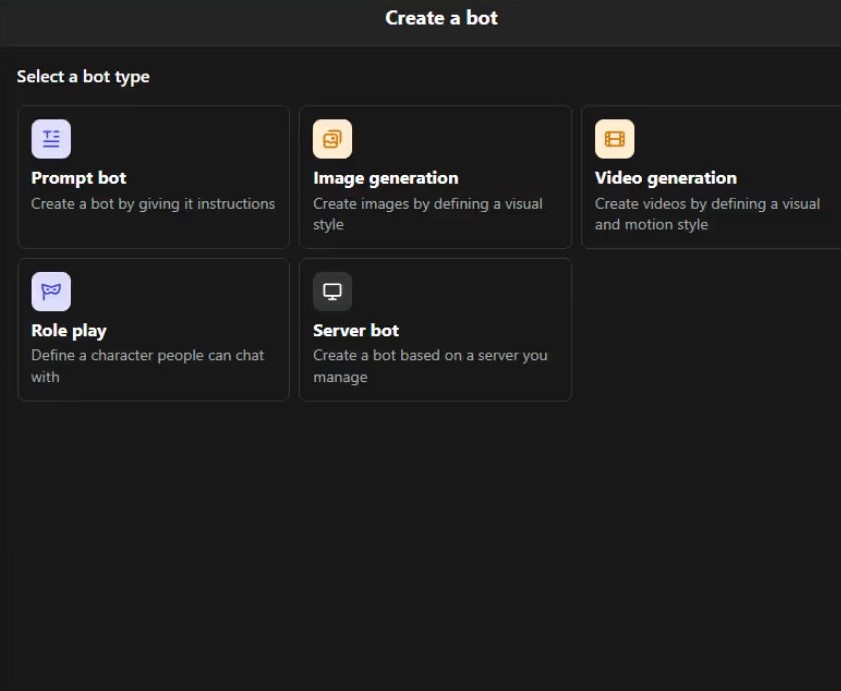
Task: Select the Video generation card
Action: point(710,176)
